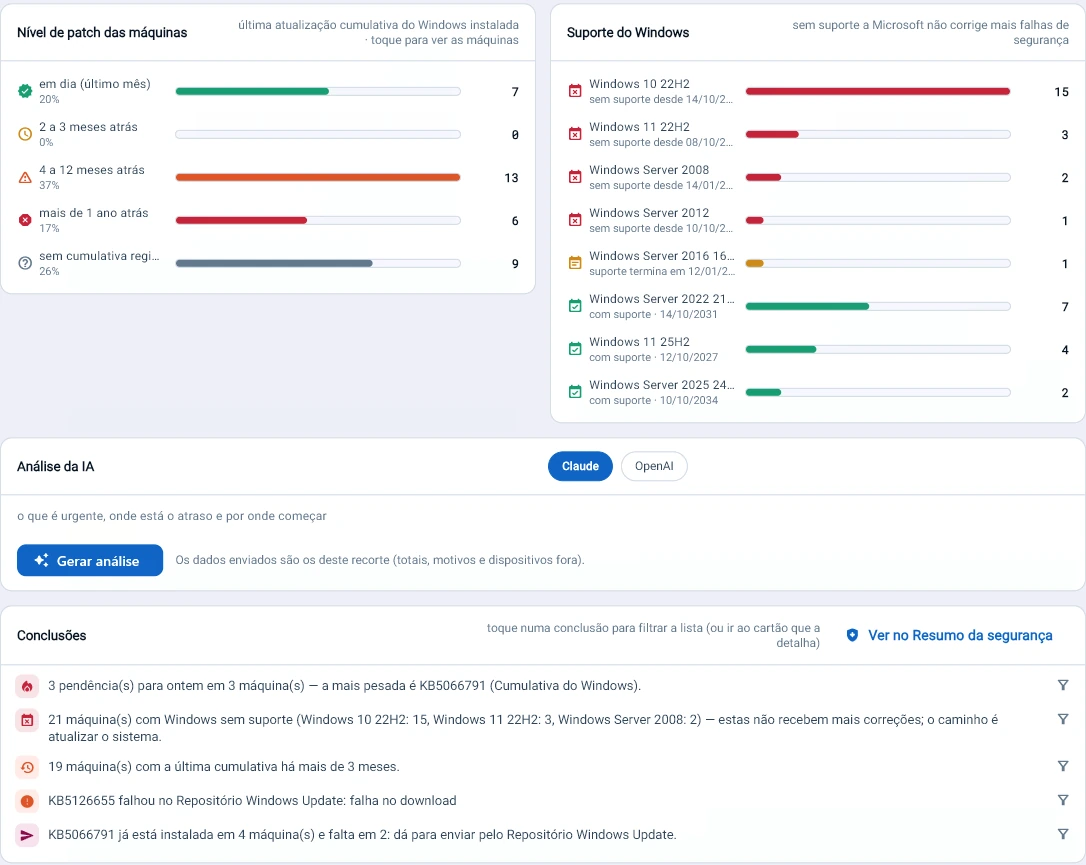Click the 'Suporte do Windows' card title
Screen dimensions: 1086x865
(x=627, y=33)
